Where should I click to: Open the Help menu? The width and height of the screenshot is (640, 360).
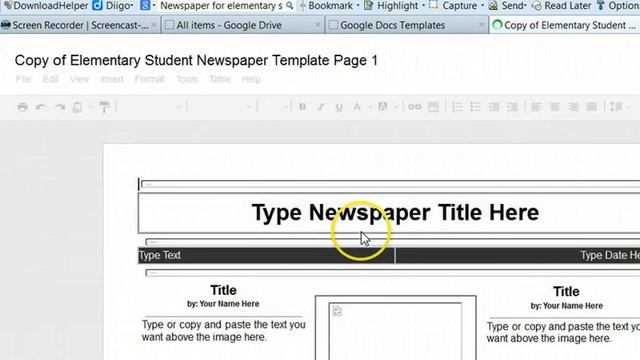(x=251, y=79)
